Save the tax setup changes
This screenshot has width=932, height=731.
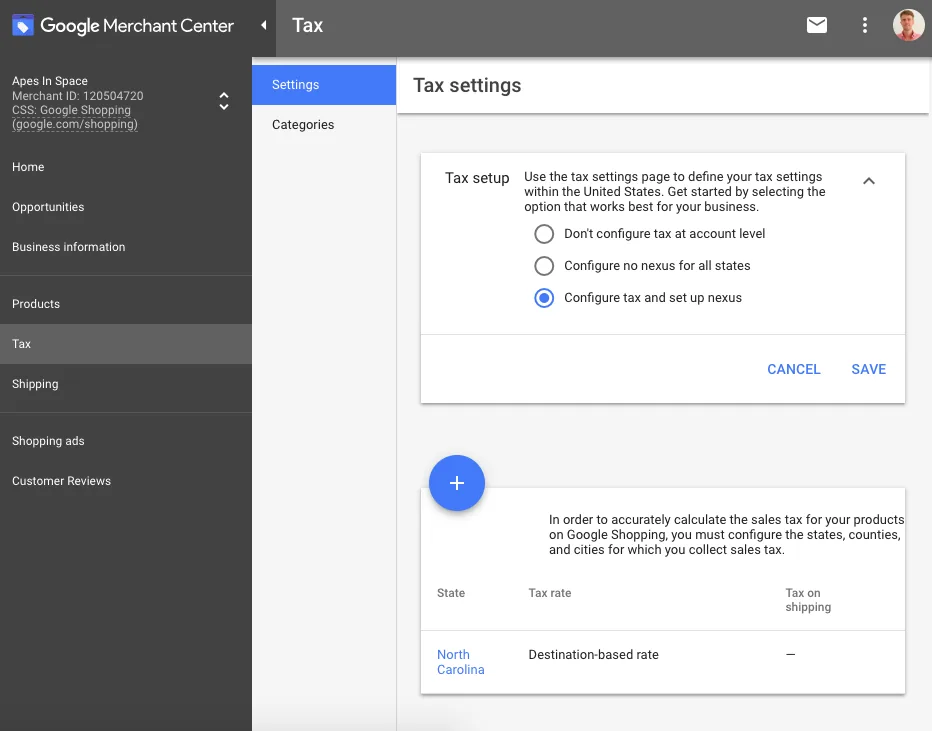(x=868, y=369)
